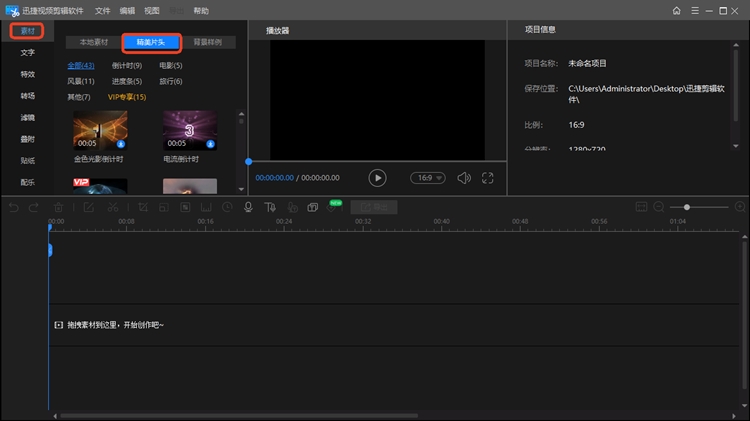
Task: Open the 贴纸 sidebar section
Action: click(x=27, y=161)
